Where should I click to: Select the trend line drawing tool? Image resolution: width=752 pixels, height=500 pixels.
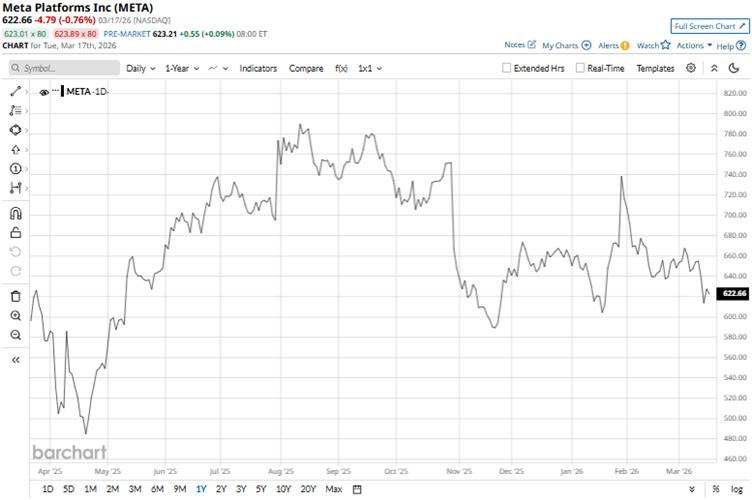15,91
